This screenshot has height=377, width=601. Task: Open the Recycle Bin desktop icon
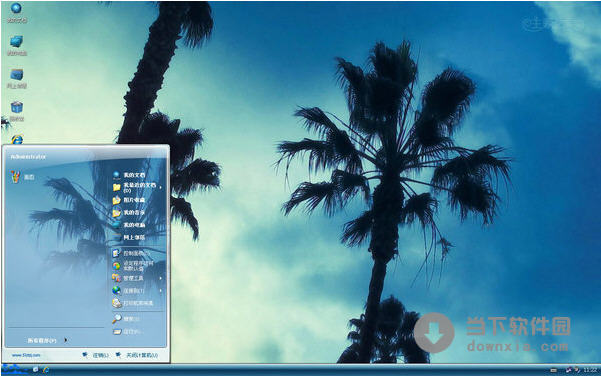tap(16, 111)
